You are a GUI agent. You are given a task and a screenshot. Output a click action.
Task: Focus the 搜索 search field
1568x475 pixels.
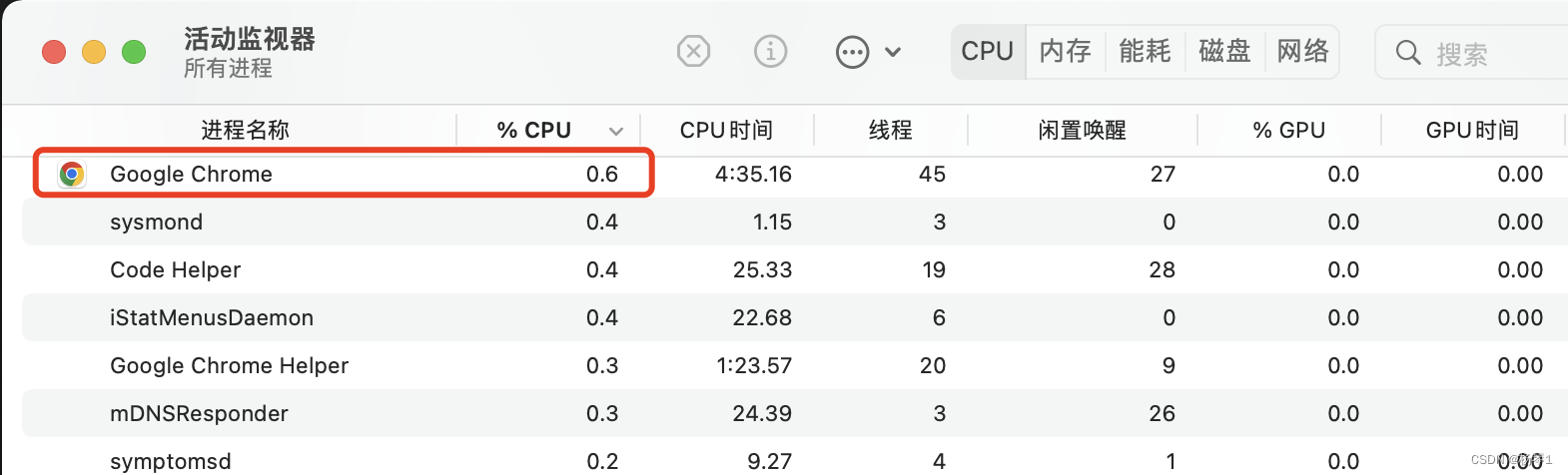point(1472,53)
